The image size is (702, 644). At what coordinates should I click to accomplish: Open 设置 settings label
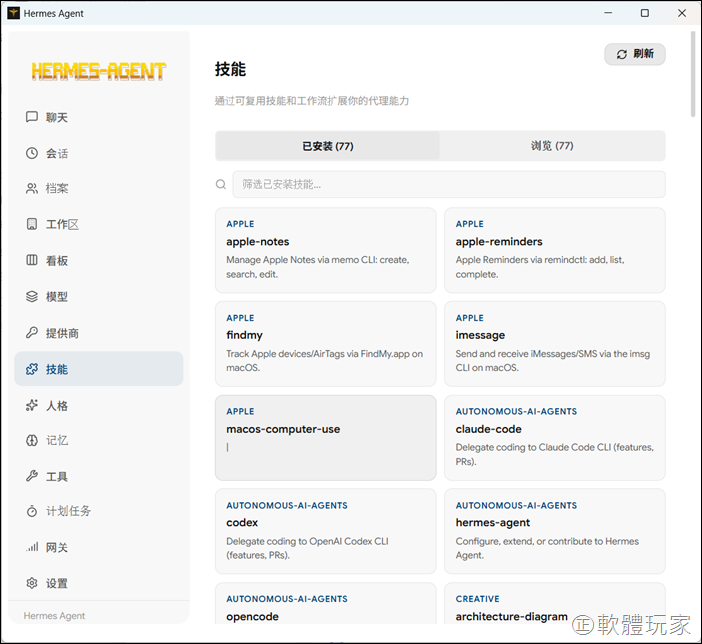(x=57, y=584)
